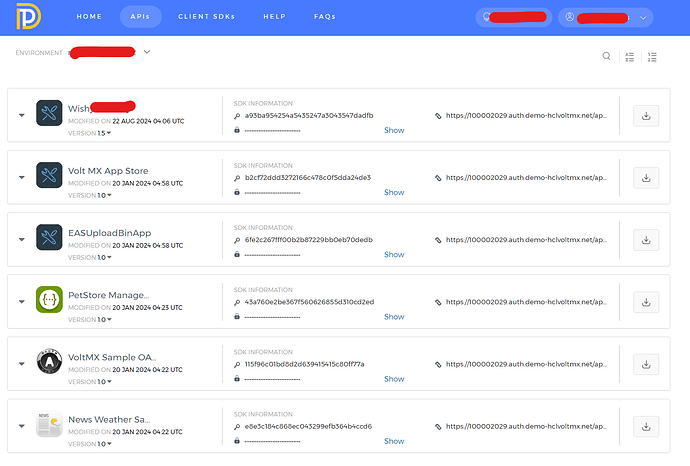Go to CLIENT SDKs page
This screenshot has width=690, height=466.
206,17
